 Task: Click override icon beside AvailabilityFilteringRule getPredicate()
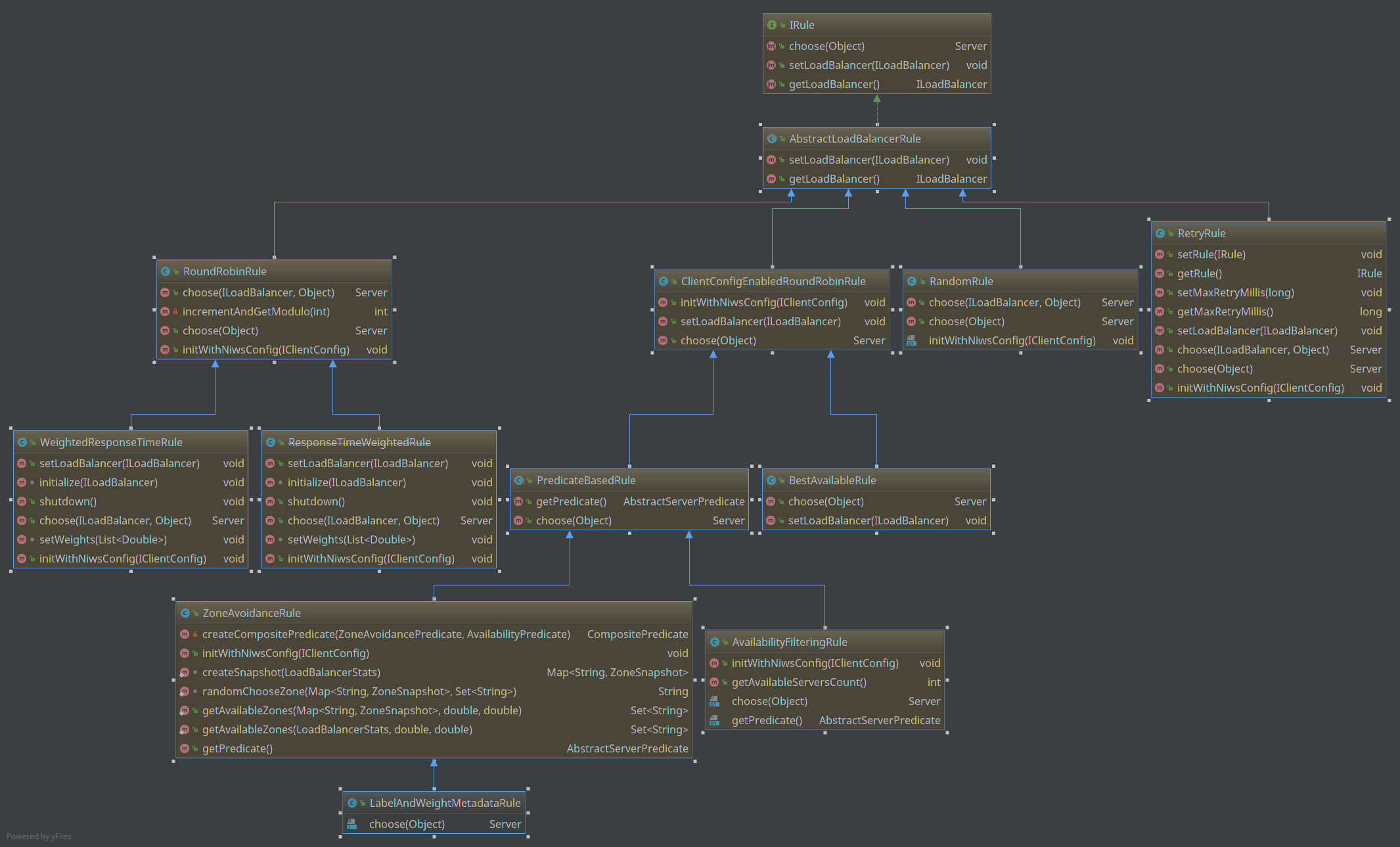pos(714,720)
